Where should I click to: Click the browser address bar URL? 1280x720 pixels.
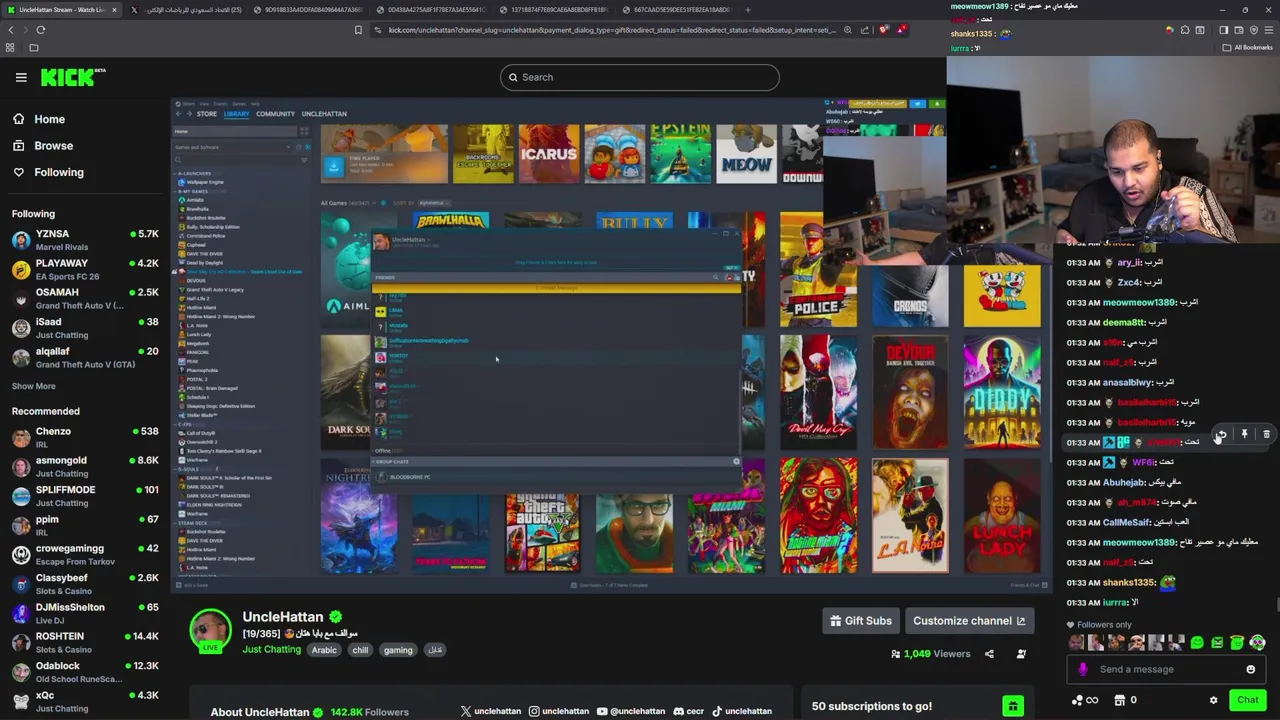[610, 30]
